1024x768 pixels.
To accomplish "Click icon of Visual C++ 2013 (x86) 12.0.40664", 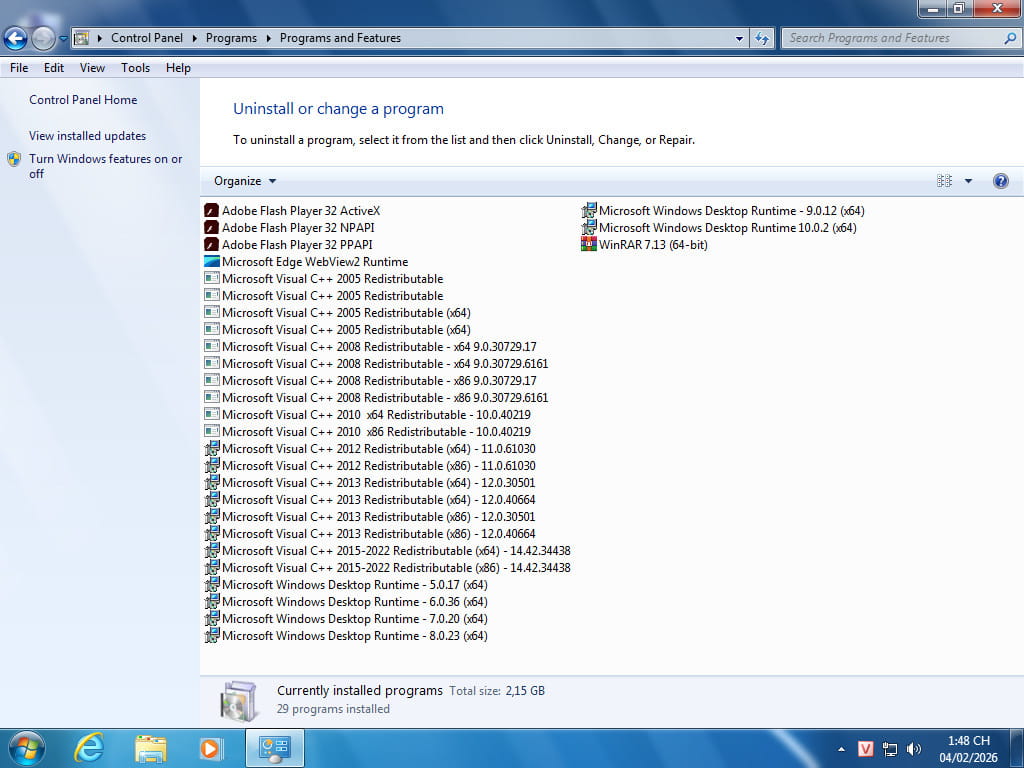I will click(212, 533).
